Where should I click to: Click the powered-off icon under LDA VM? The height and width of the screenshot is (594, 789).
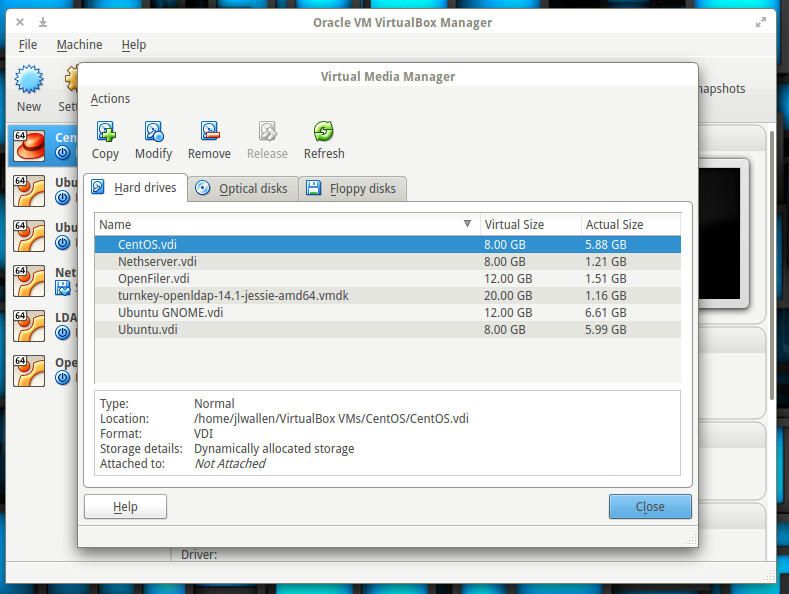coord(62,333)
